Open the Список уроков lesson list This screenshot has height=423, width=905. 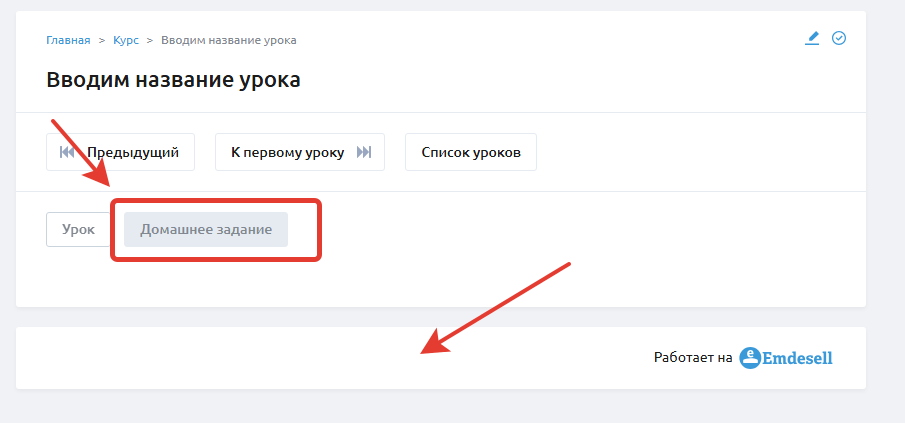coord(471,152)
